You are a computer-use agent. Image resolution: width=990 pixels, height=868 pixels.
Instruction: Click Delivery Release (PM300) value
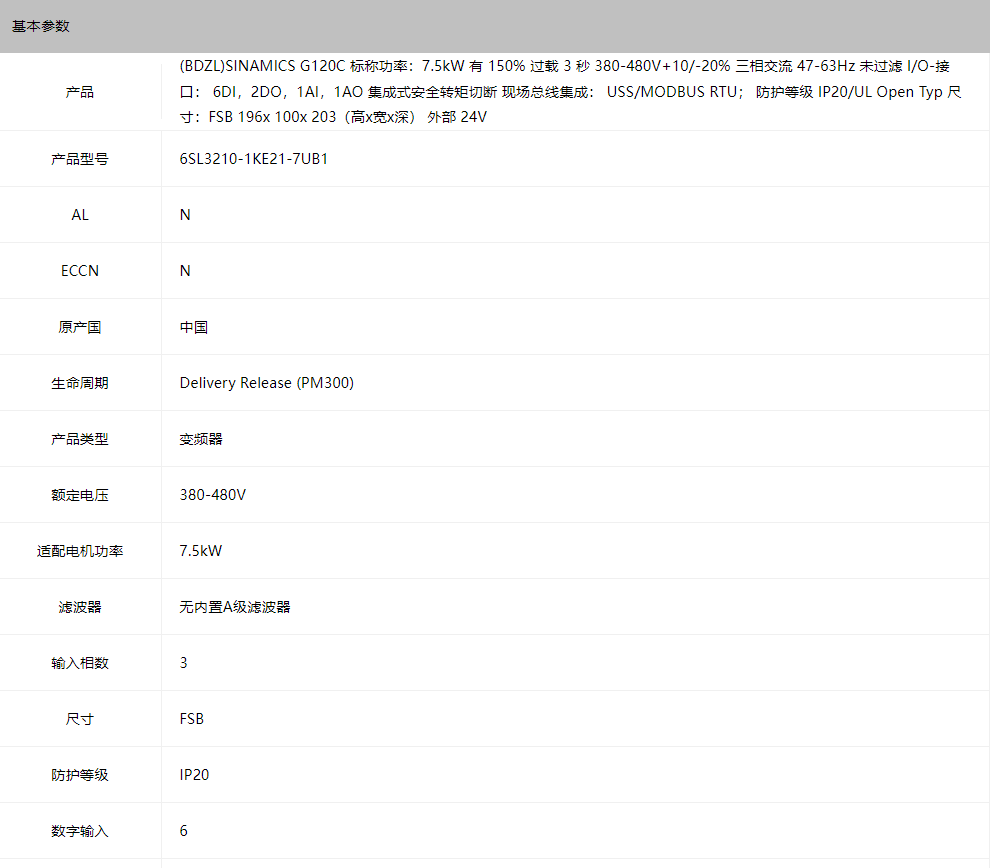(x=266, y=383)
